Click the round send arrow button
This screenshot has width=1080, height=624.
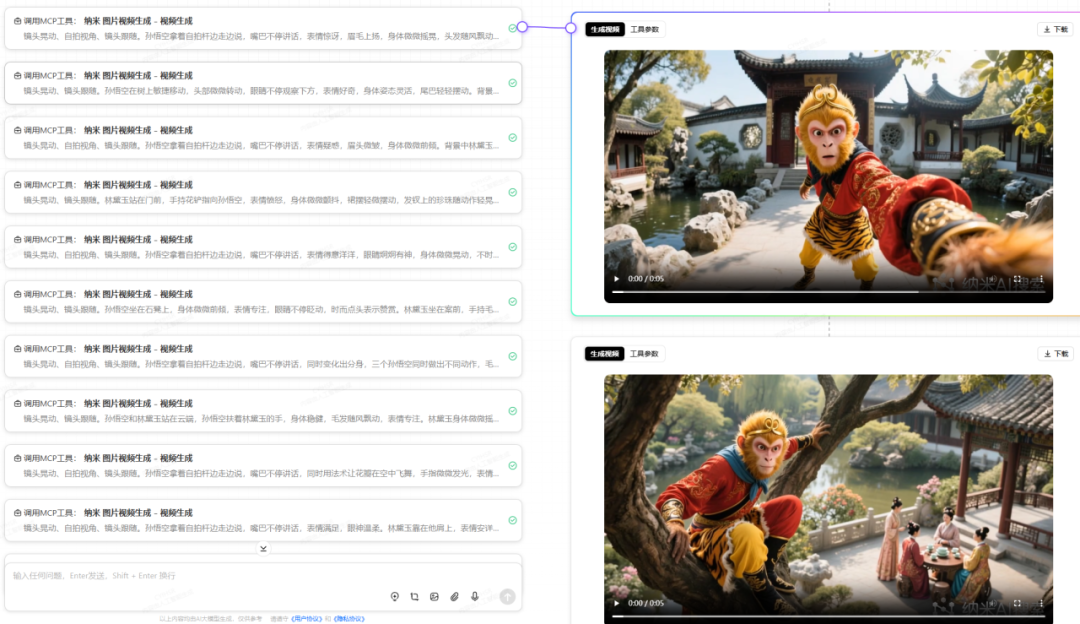(508, 596)
